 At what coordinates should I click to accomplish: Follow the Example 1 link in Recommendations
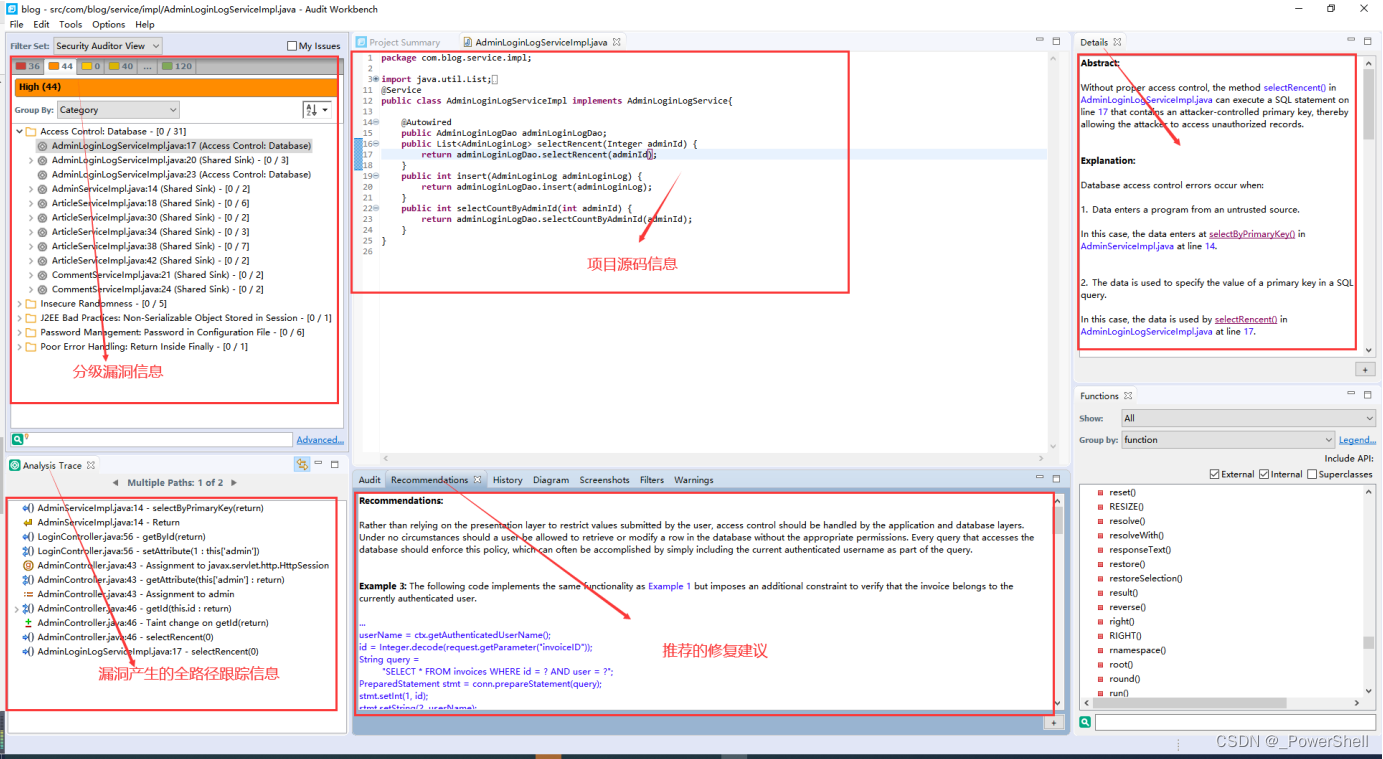(669, 586)
